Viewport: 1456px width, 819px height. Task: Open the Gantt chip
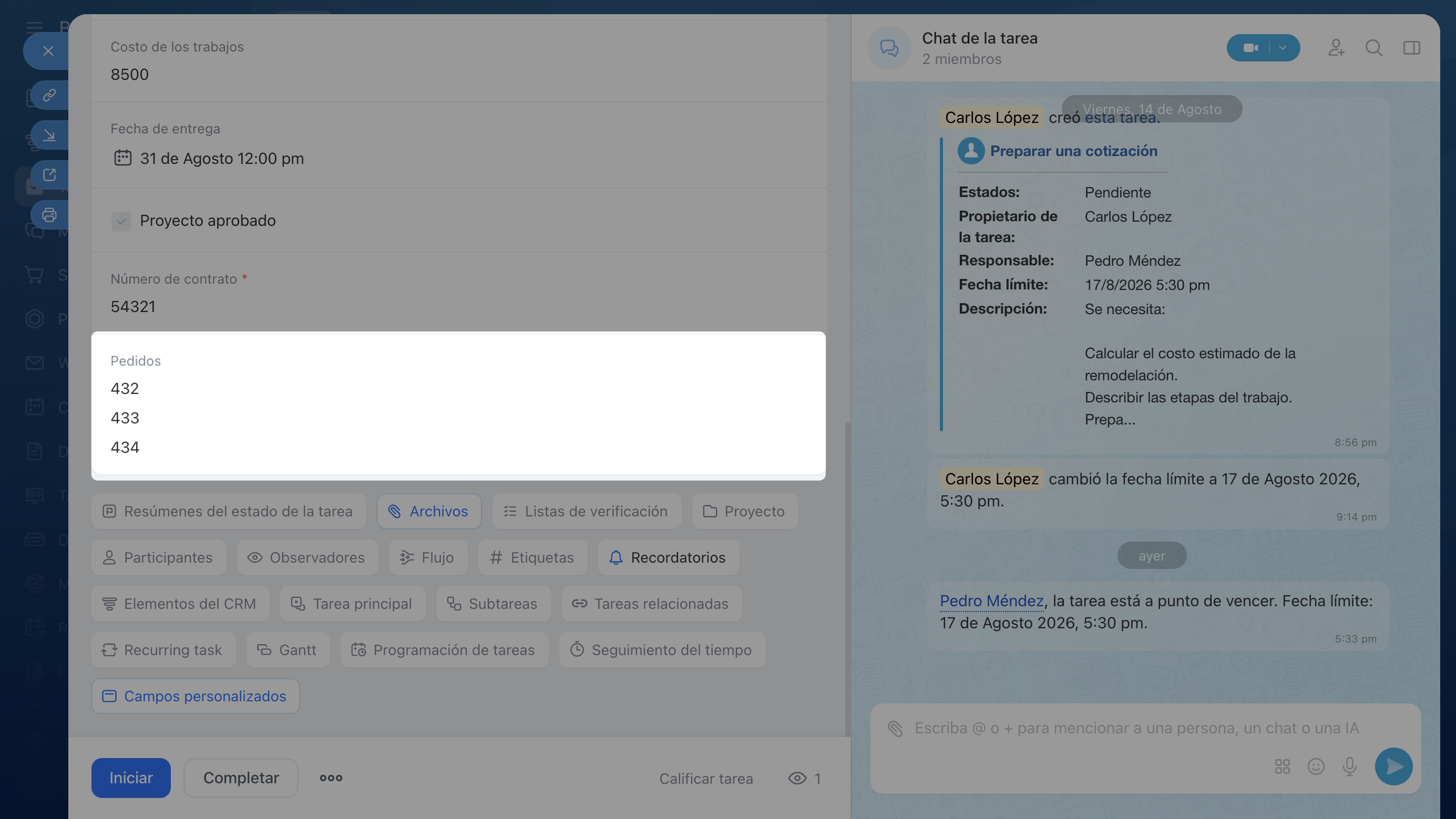click(x=288, y=650)
